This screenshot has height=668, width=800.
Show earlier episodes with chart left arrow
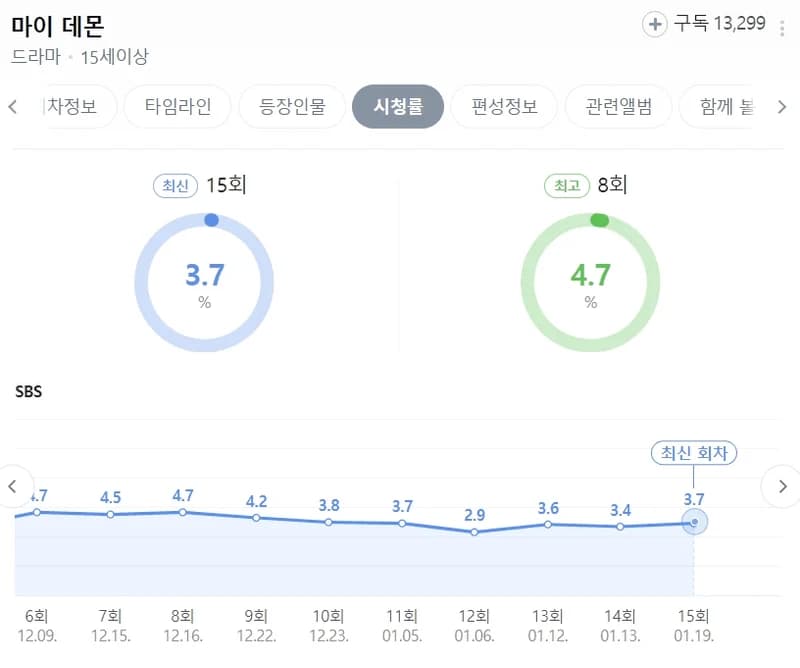(x=13, y=486)
